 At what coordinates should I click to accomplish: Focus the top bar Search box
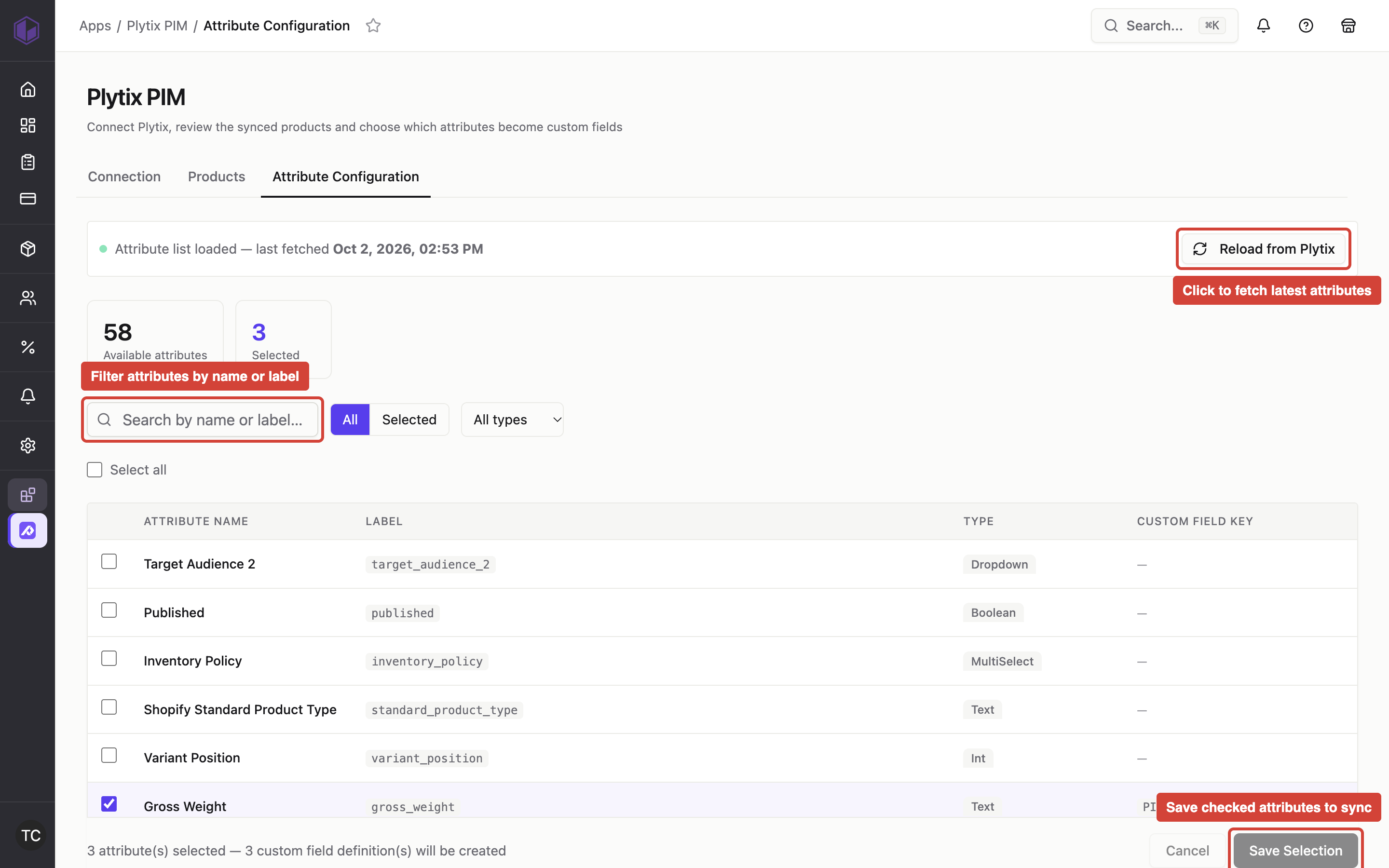[1164, 26]
